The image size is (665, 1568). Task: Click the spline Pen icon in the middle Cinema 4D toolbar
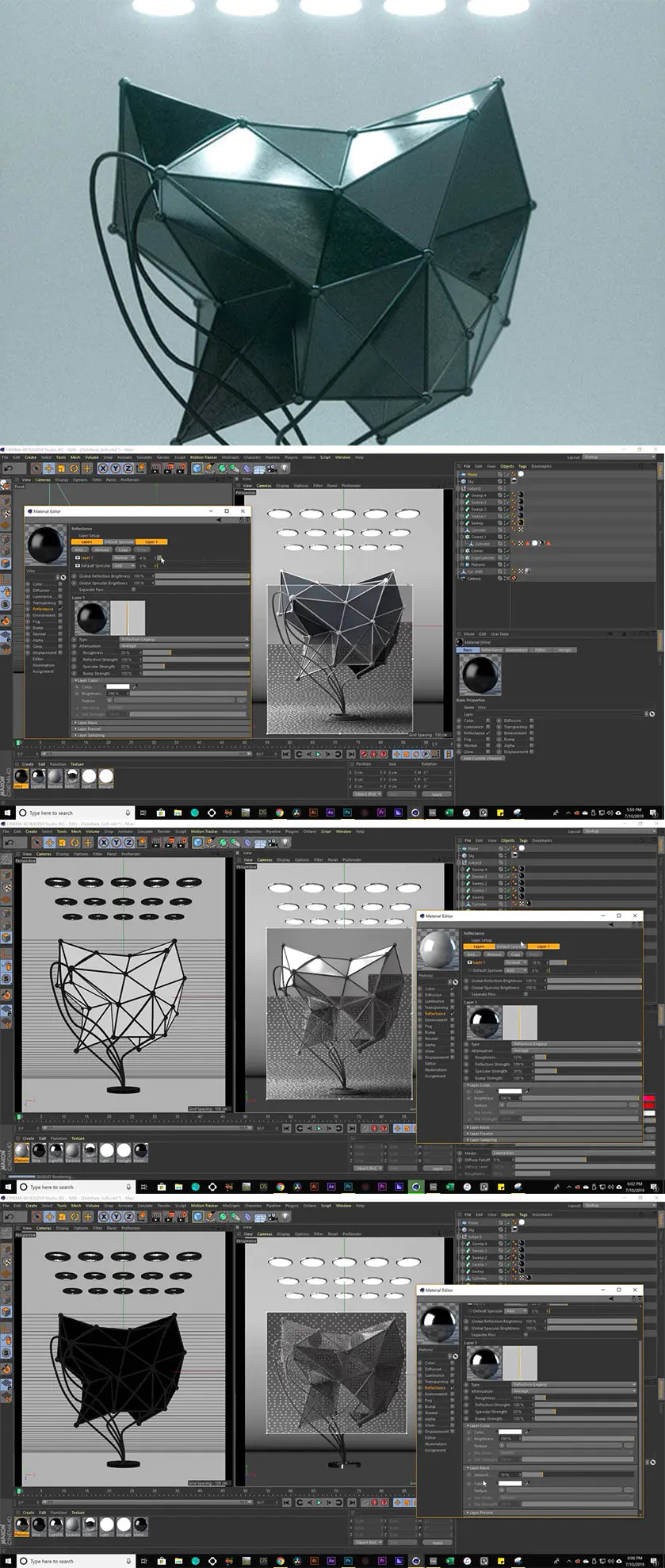210,843
